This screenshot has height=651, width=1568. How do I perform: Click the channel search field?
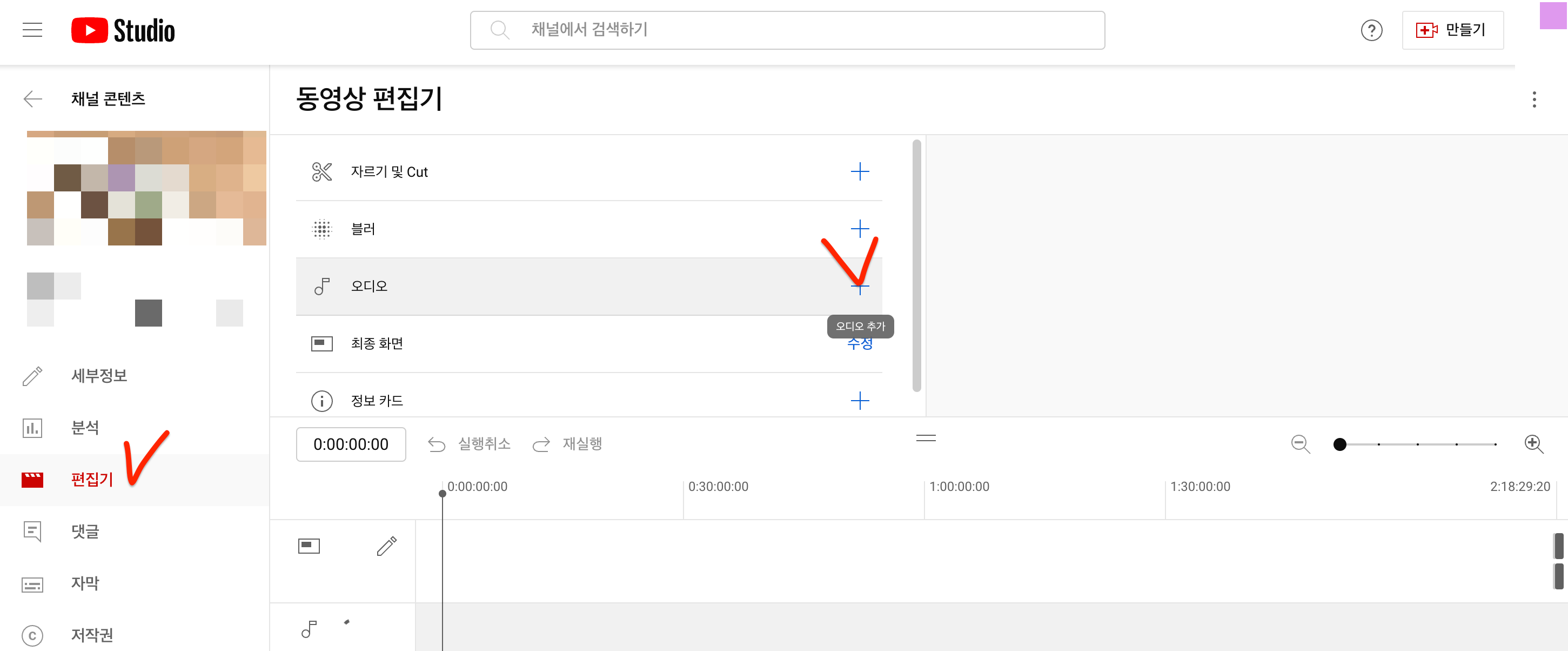(787, 30)
